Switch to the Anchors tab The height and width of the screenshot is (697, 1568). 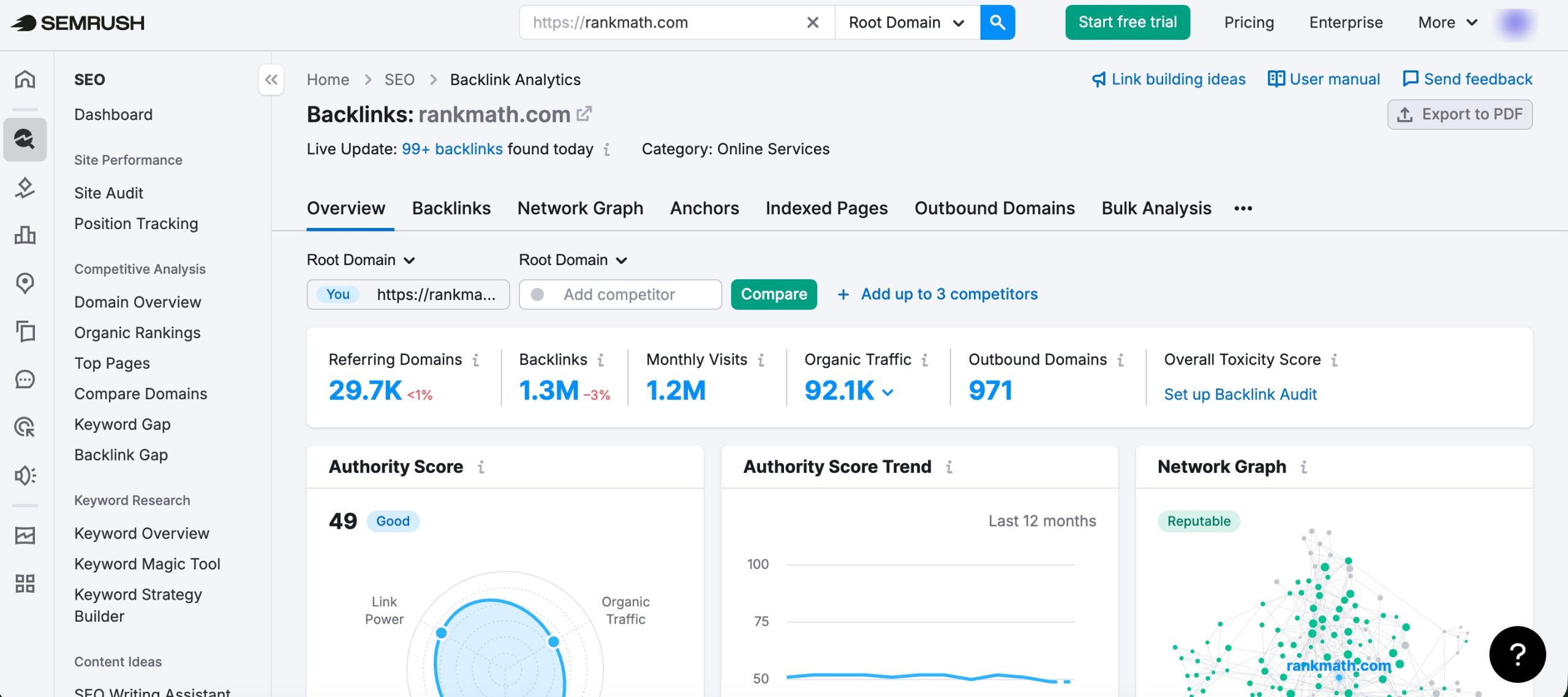704,209
